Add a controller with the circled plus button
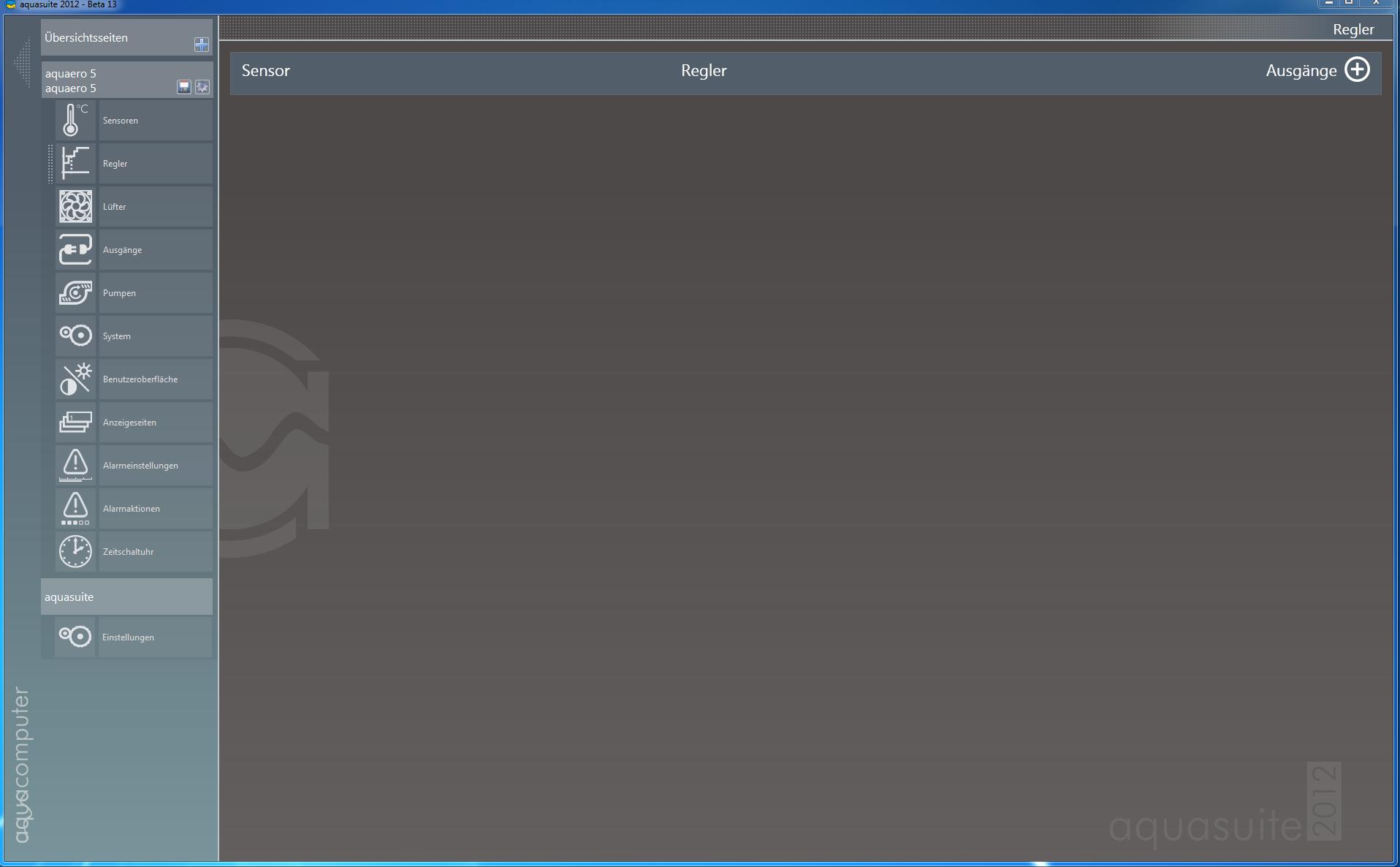 1357,70
